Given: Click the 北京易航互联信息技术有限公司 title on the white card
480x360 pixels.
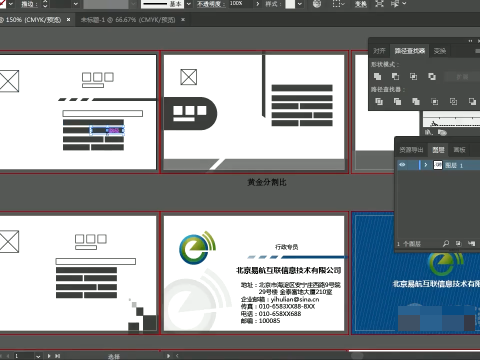Looking at the screenshot, I should 289,270.
